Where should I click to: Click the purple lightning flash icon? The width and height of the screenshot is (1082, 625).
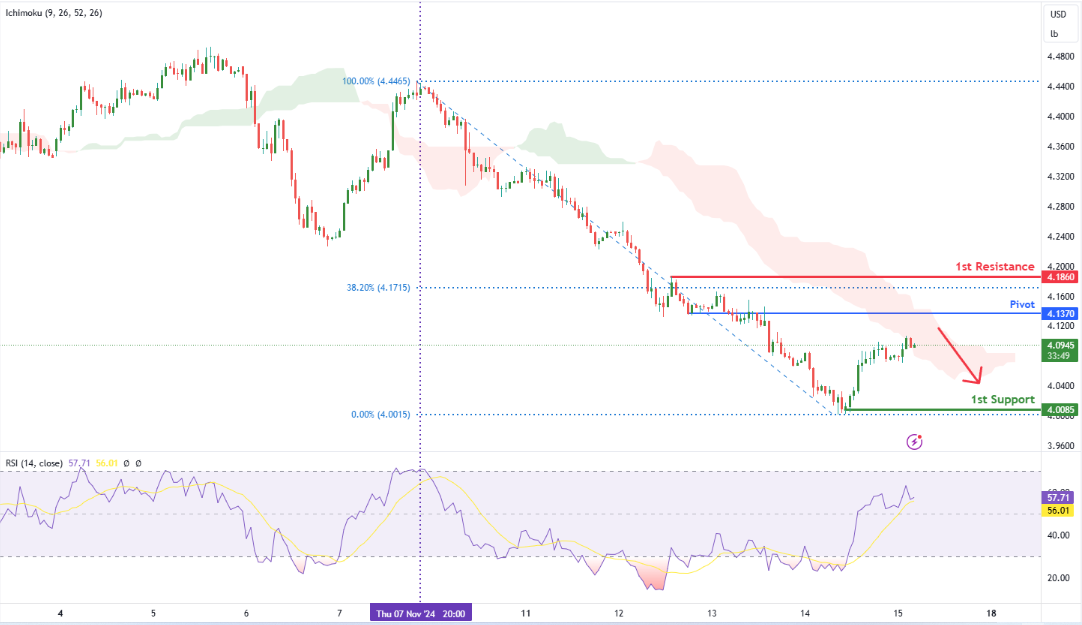pos(914,442)
